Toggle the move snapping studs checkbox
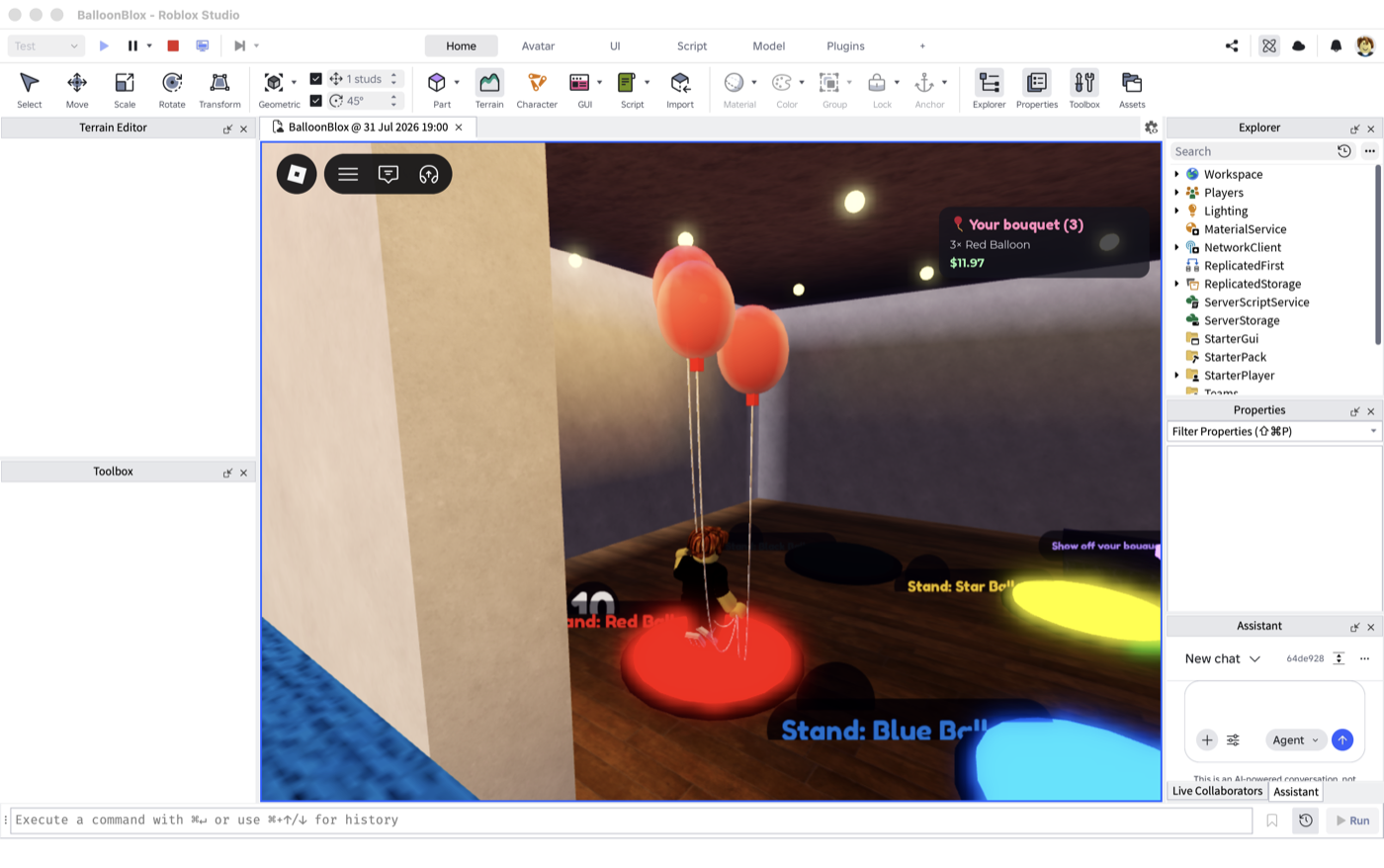 (x=315, y=79)
